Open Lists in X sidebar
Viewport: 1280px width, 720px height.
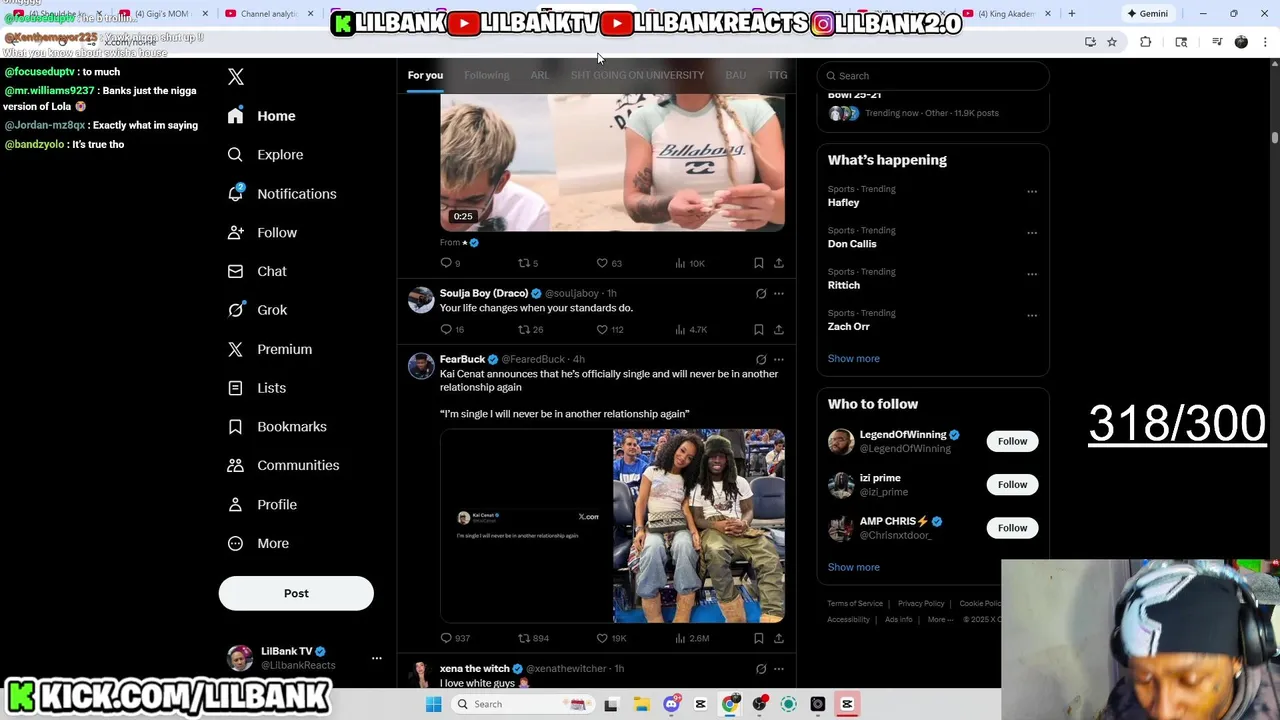257,388
